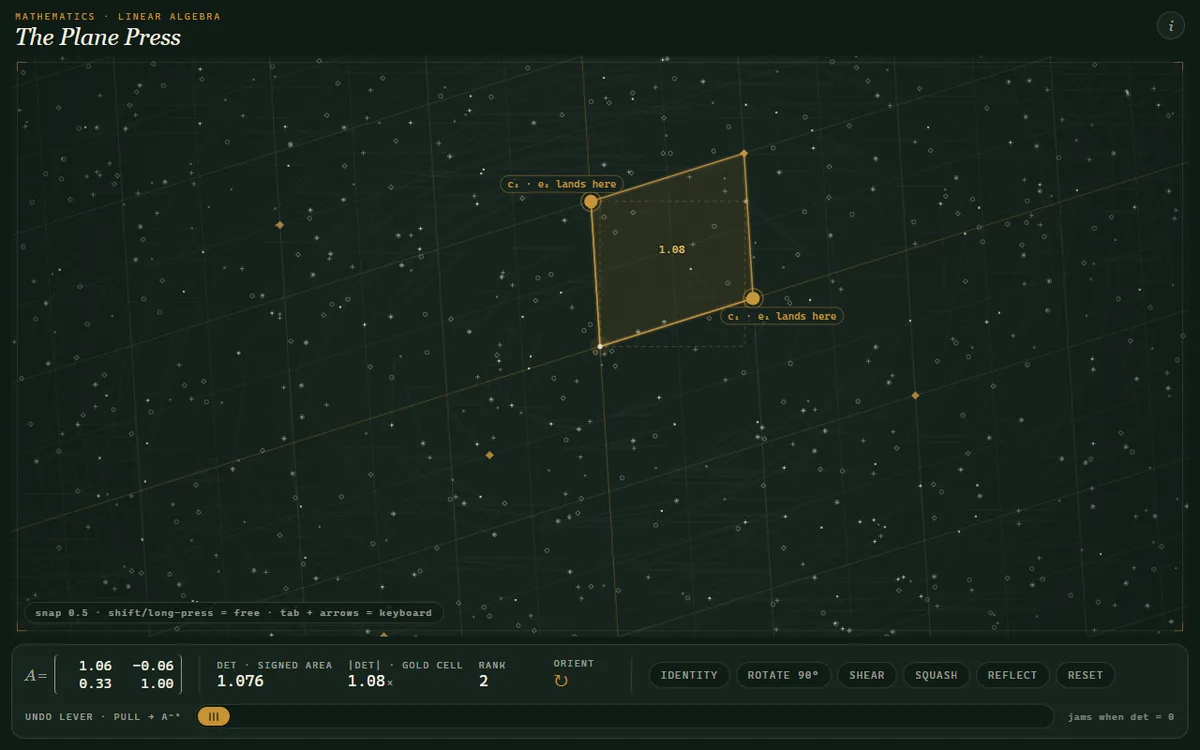Click the ORIENT label
The image size is (1200, 750).
click(x=574, y=663)
